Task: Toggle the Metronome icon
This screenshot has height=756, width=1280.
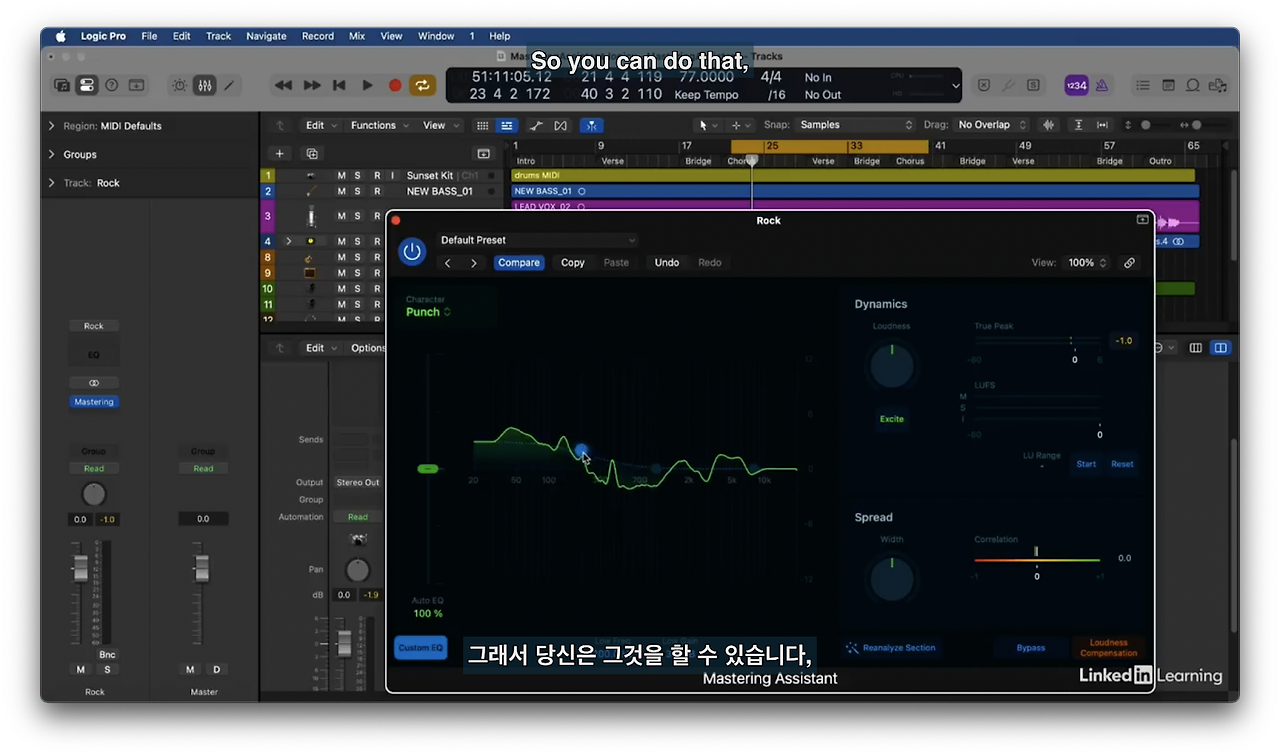Action: 1102,86
